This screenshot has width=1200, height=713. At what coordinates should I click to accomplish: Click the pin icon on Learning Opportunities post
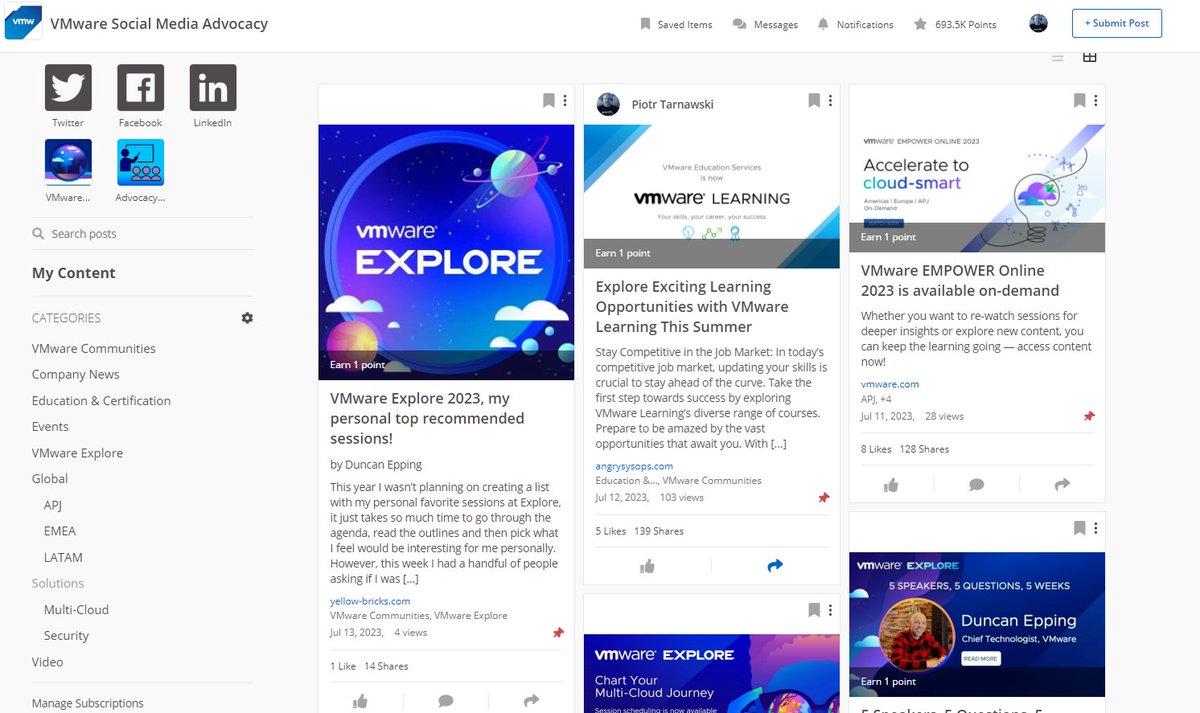tap(824, 497)
